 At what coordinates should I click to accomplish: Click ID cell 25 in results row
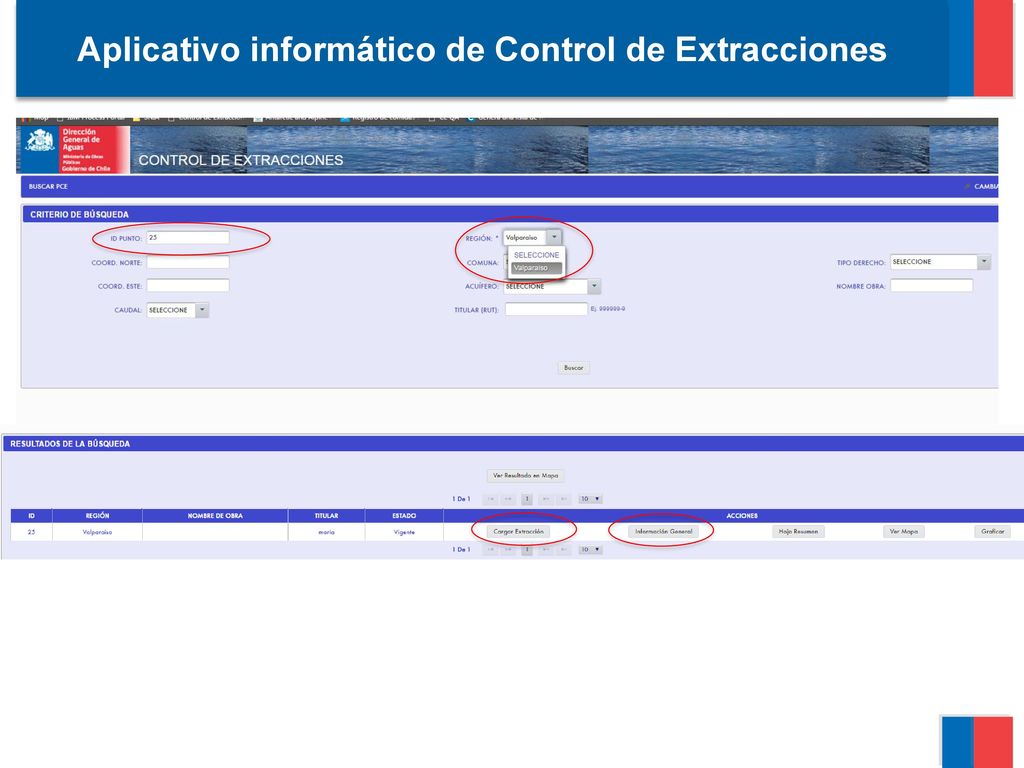pos(31,532)
